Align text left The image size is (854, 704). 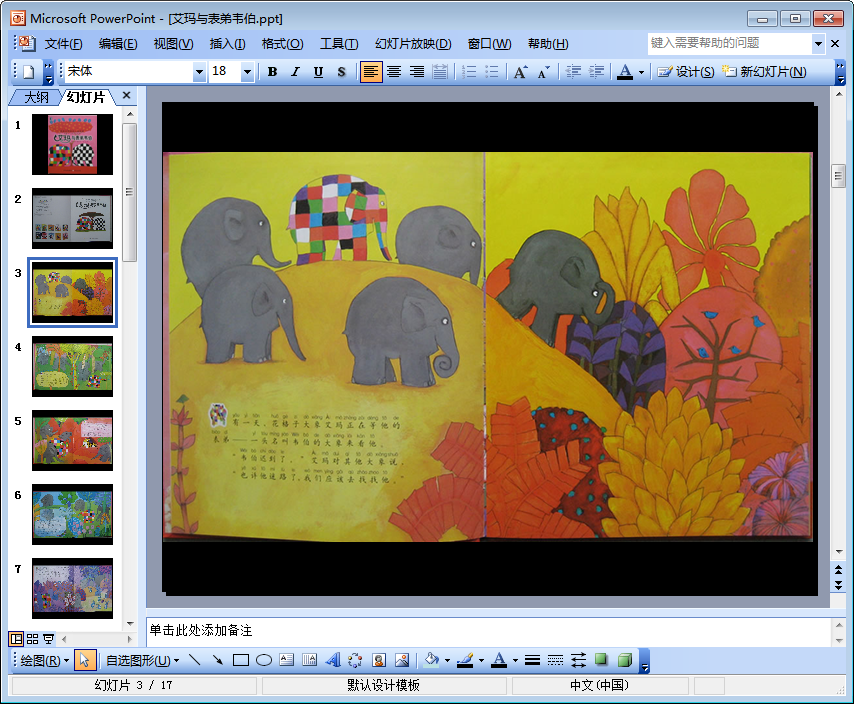[370, 72]
